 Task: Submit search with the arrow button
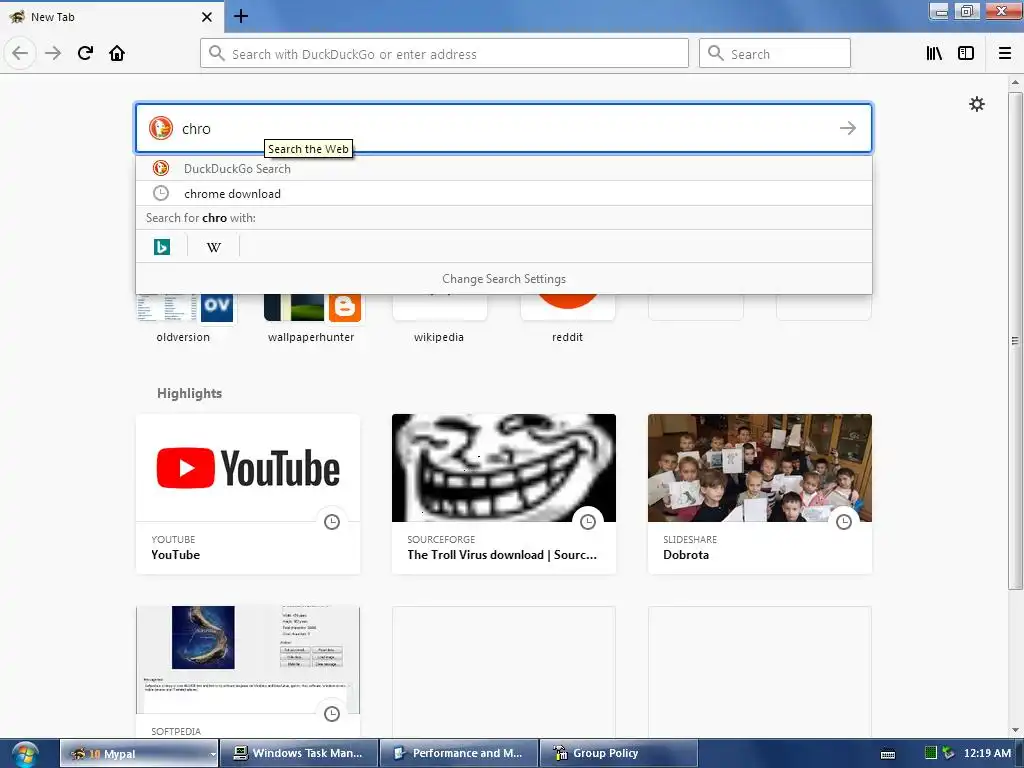coord(848,128)
